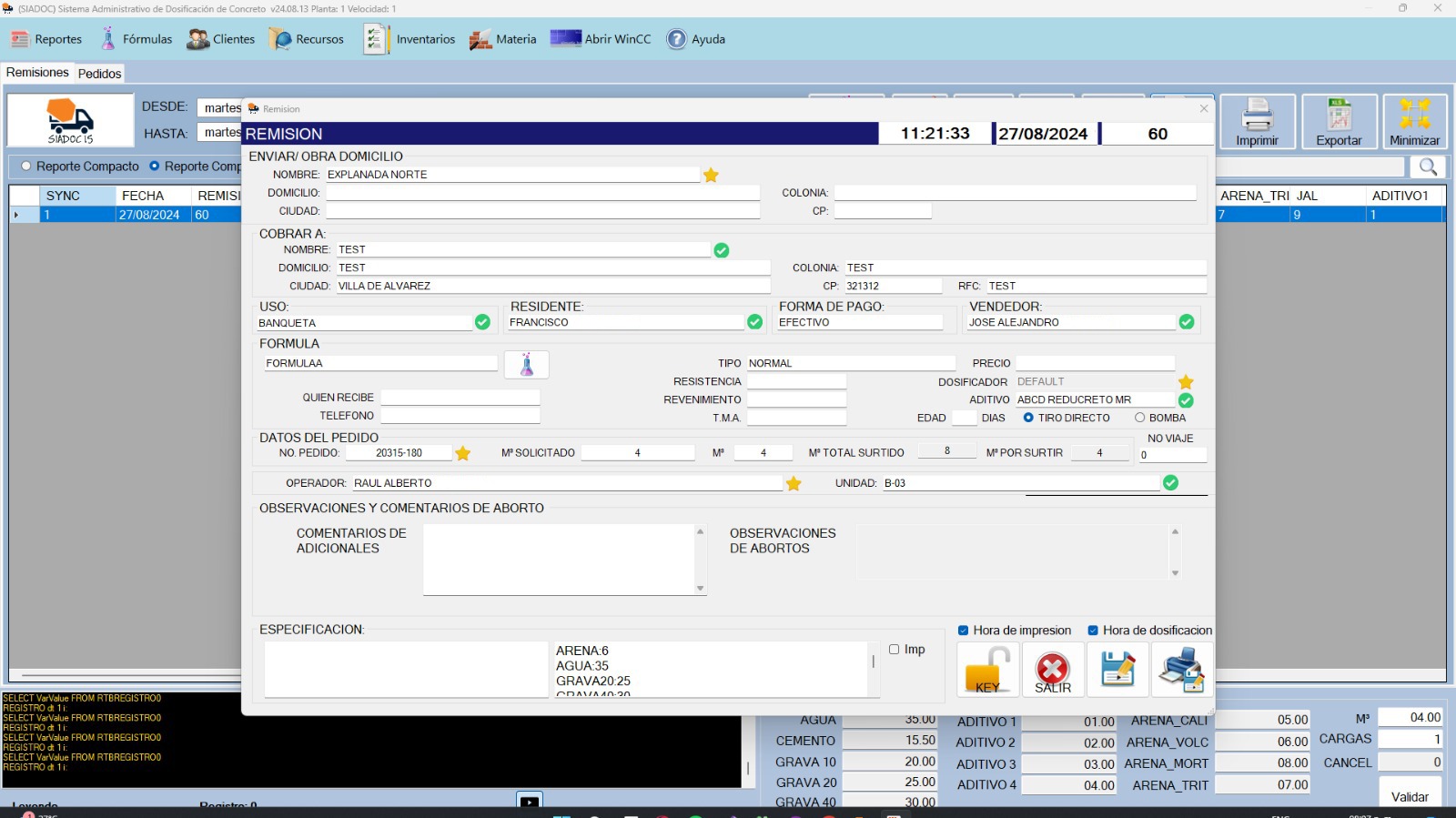Click the KEY padlock unlock icon
The width and height of the screenshot is (1456, 818).
(x=988, y=670)
